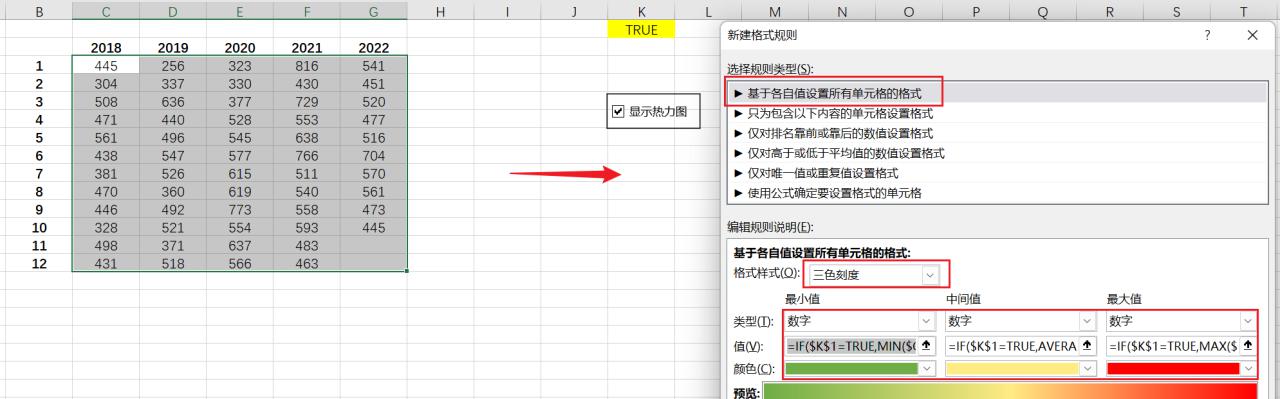The height and width of the screenshot is (399, 1280).
Task: Select the cell with value 541
Action: tap(374, 66)
